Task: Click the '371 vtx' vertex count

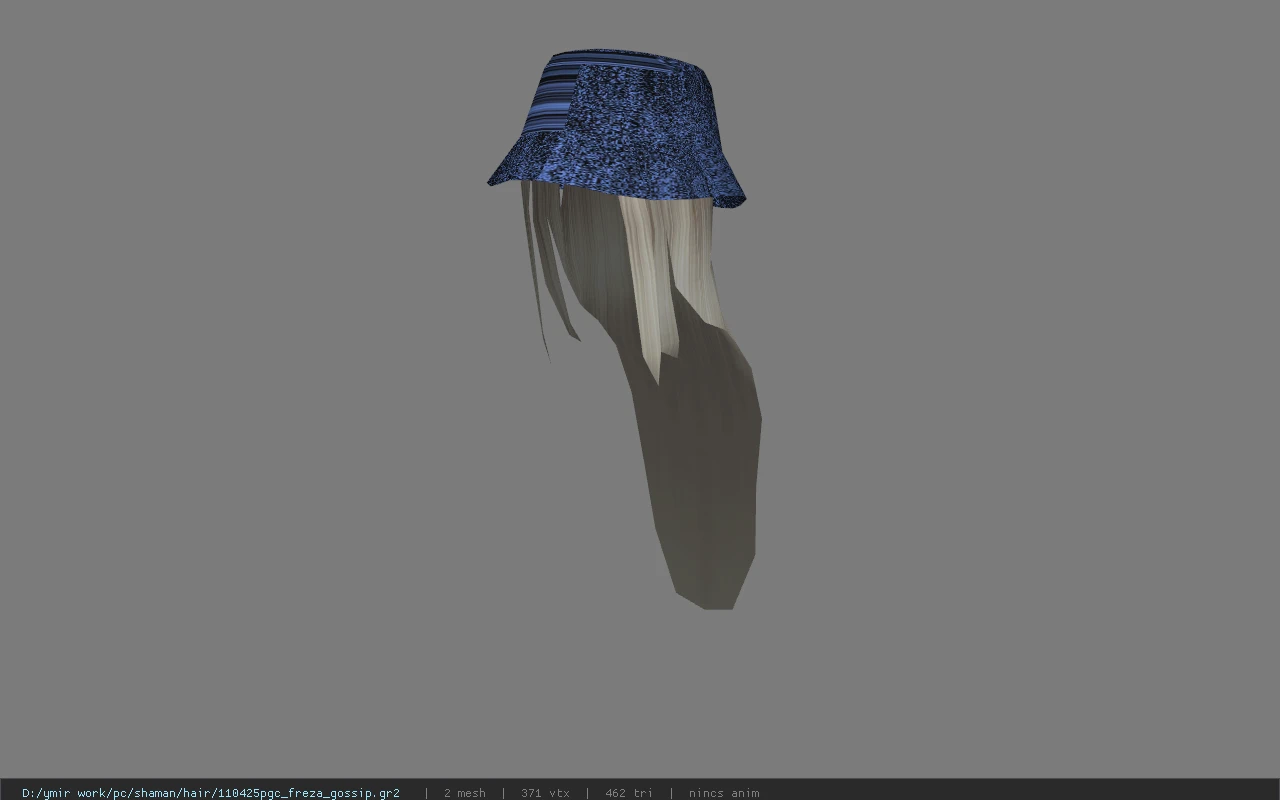Action: pos(545,793)
